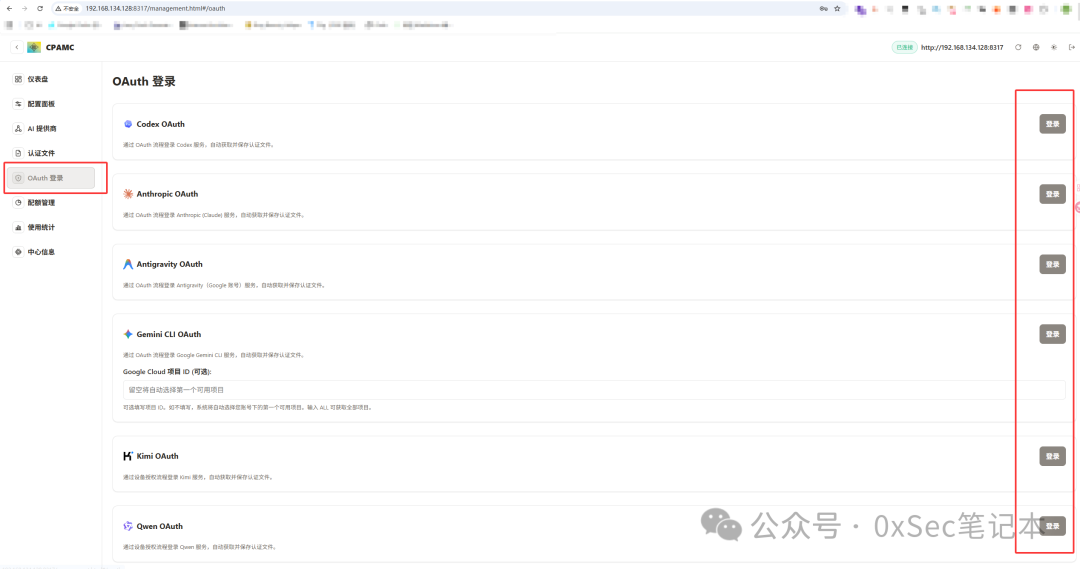Open the 中心信息 menu item
The height and width of the screenshot is (569, 1080).
pos(52,252)
